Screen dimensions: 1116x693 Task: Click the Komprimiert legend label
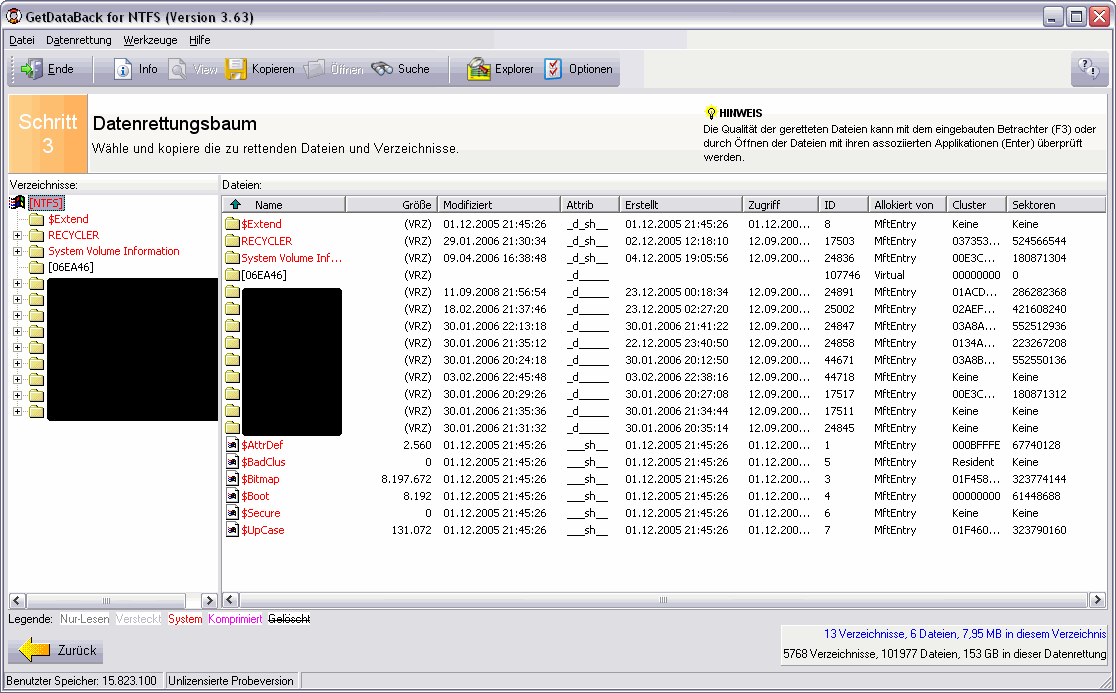tap(235, 619)
